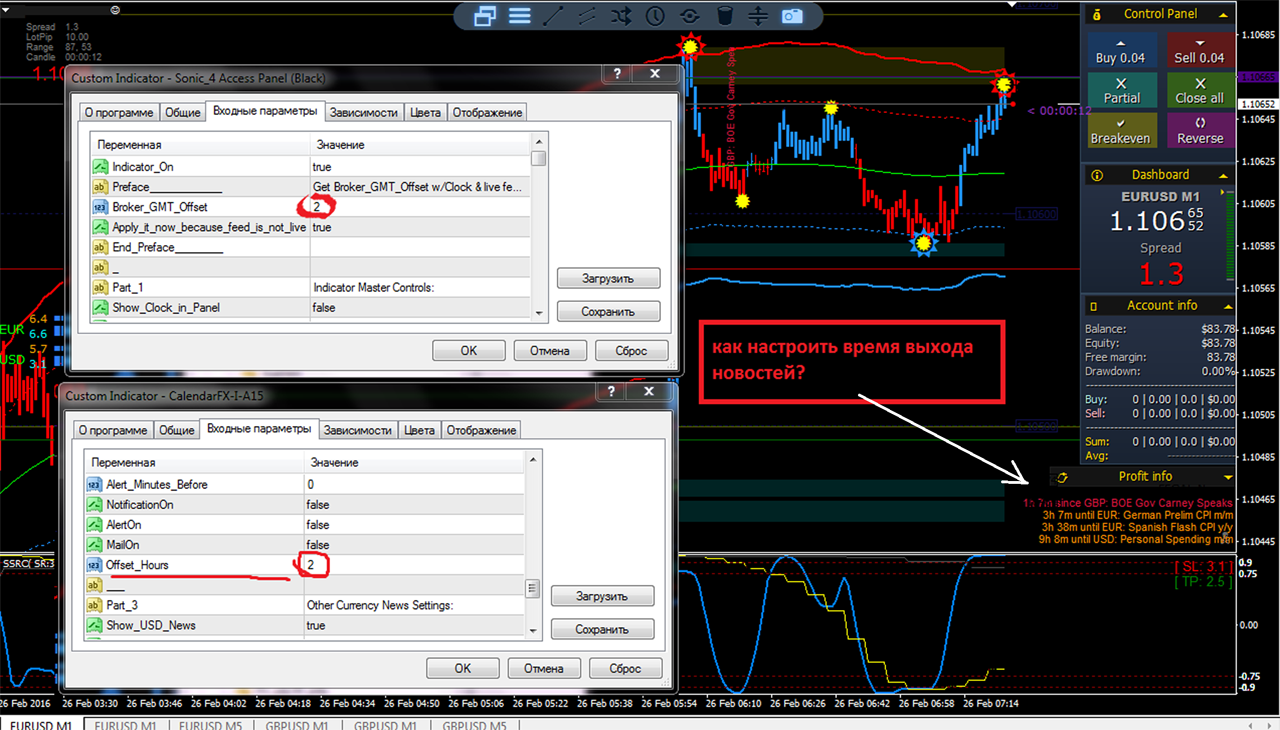
Task: Open 'Зависимости' tab in Sonic_4 dialog
Action: tap(365, 113)
